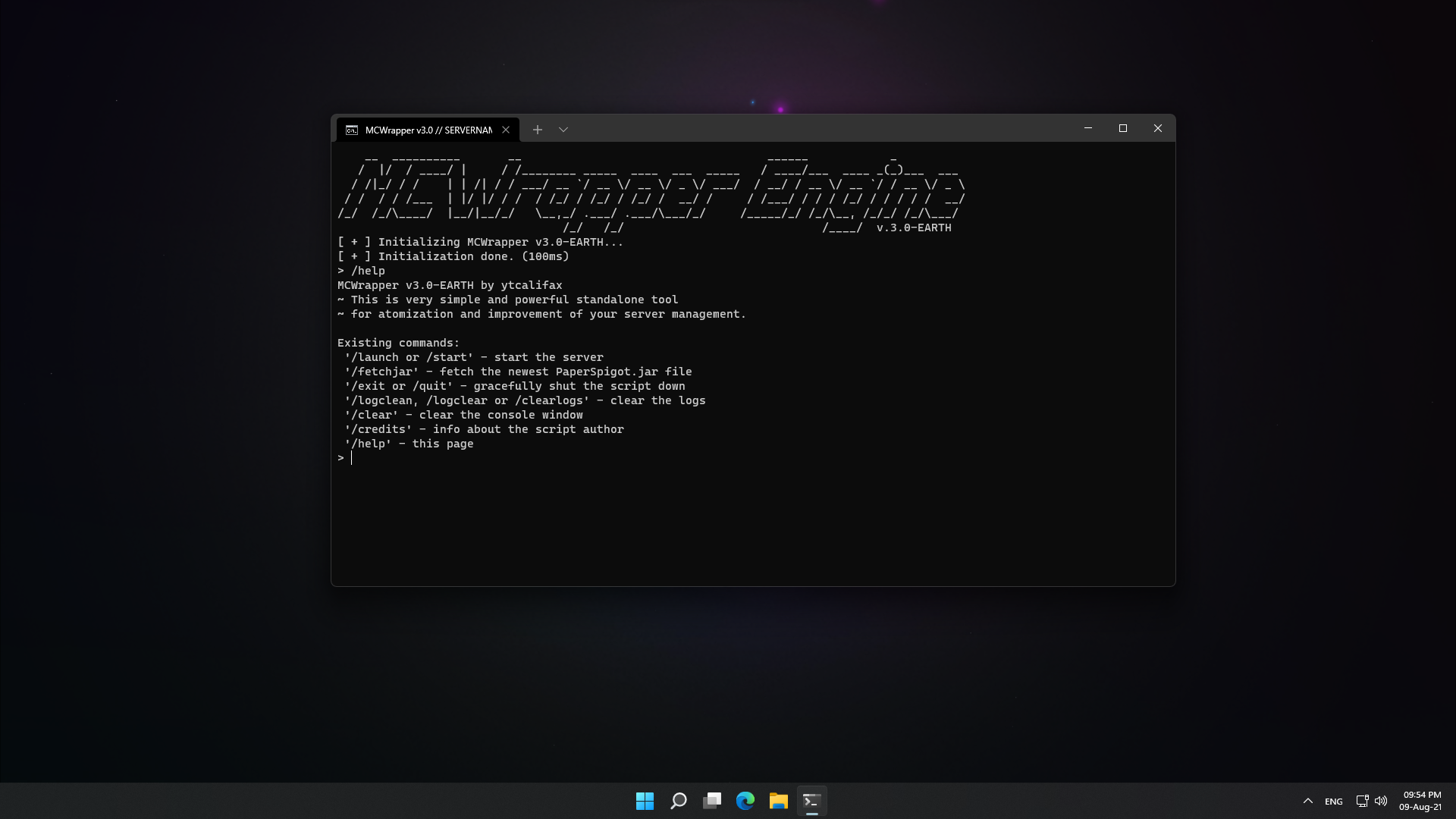Open the Start menu
The height and width of the screenshot is (819, 1456).
[x=644, y=800]
